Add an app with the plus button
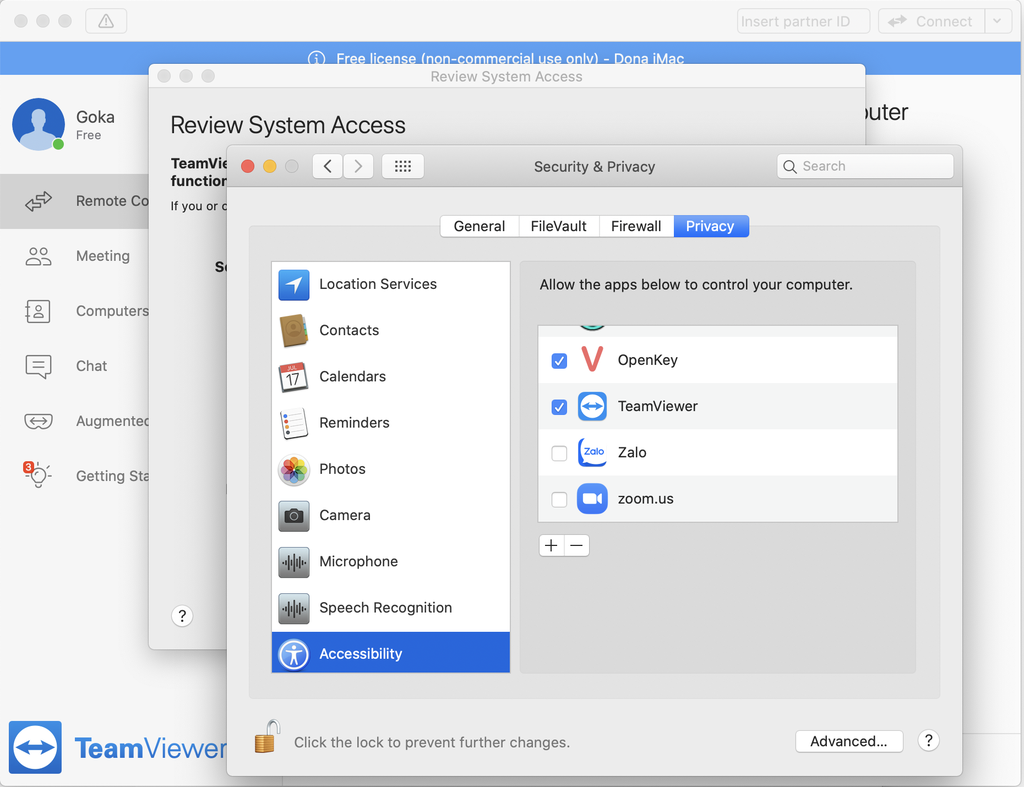Image resolution: width=1024 pixels, height=787 pixels. (551, 545)
